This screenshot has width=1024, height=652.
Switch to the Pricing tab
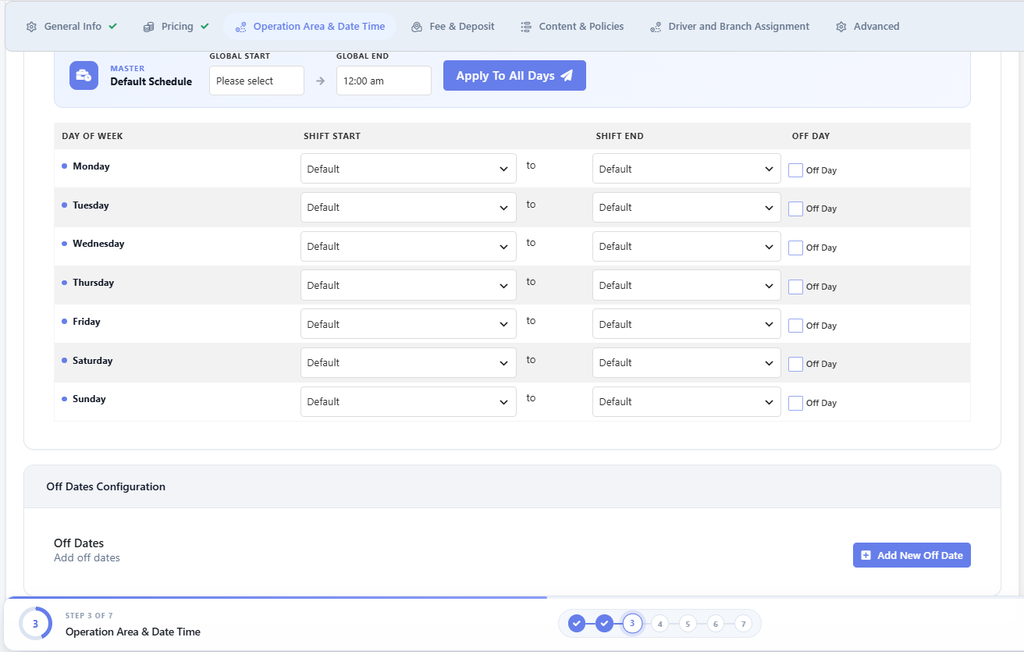tap(176, 27)
